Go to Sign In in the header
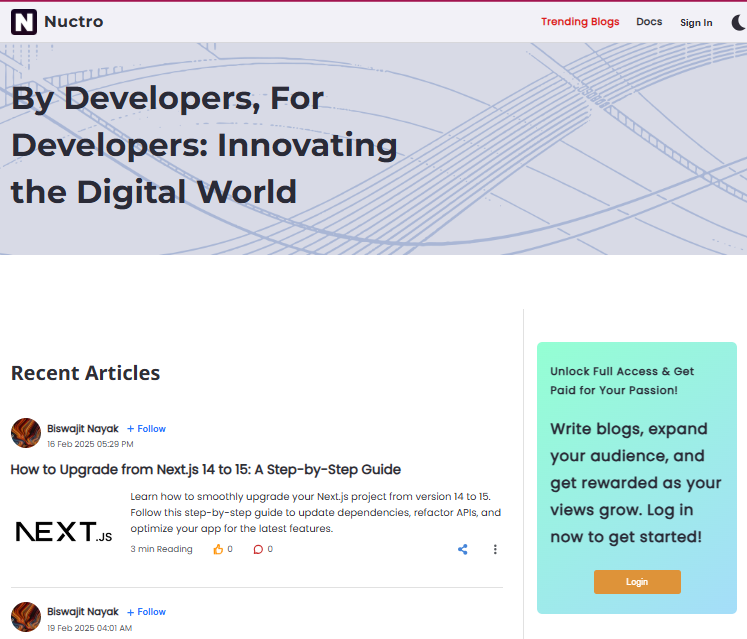 696,22
